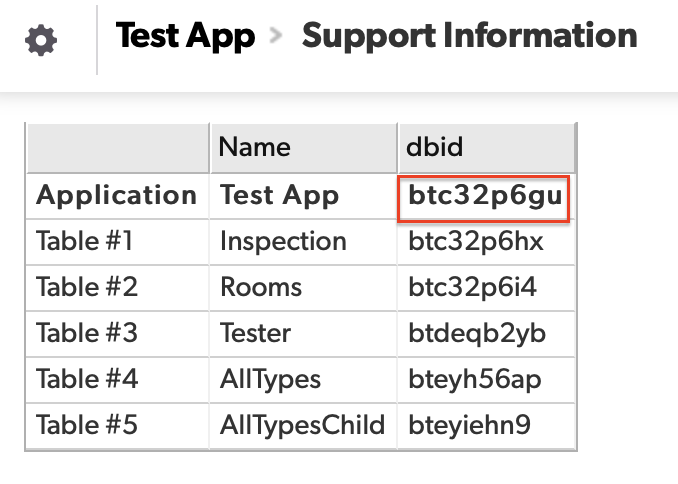Select the AllTypesChild table name cell
The image size is (678, 484).
[x=302, y=426]
